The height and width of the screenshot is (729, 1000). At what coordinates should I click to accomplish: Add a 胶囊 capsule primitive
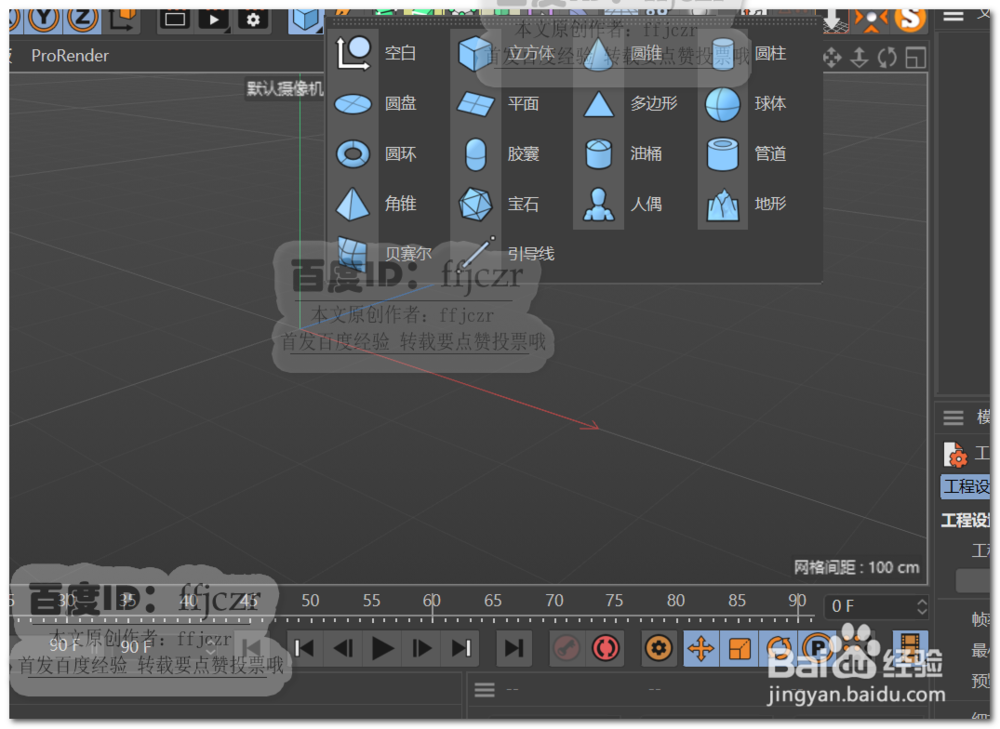[x=476, y=154]
